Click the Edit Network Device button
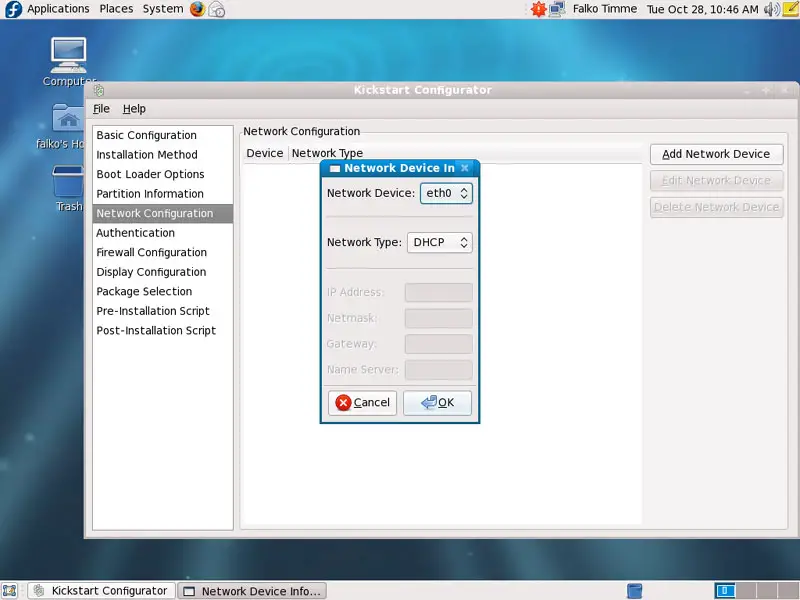The height and width of the screenshot is (600, 800). (x=716, y=181)
